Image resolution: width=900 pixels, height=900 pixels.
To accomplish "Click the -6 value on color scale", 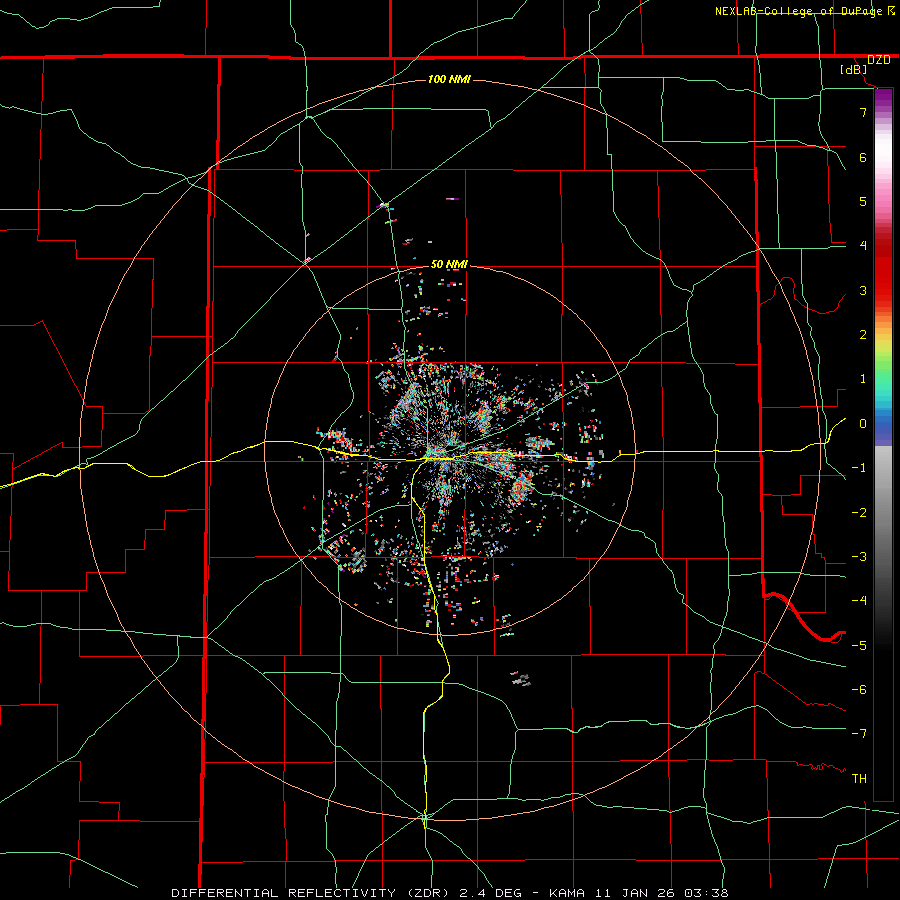I will coord(859,690).
